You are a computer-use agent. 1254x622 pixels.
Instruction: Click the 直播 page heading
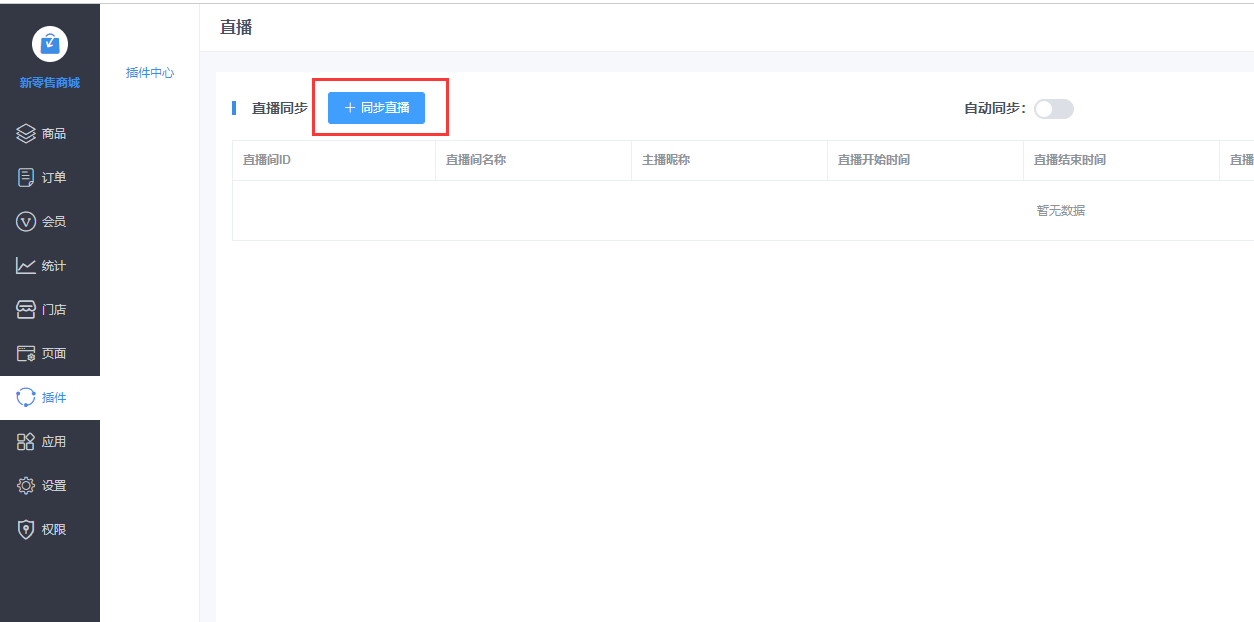(236, 27)
